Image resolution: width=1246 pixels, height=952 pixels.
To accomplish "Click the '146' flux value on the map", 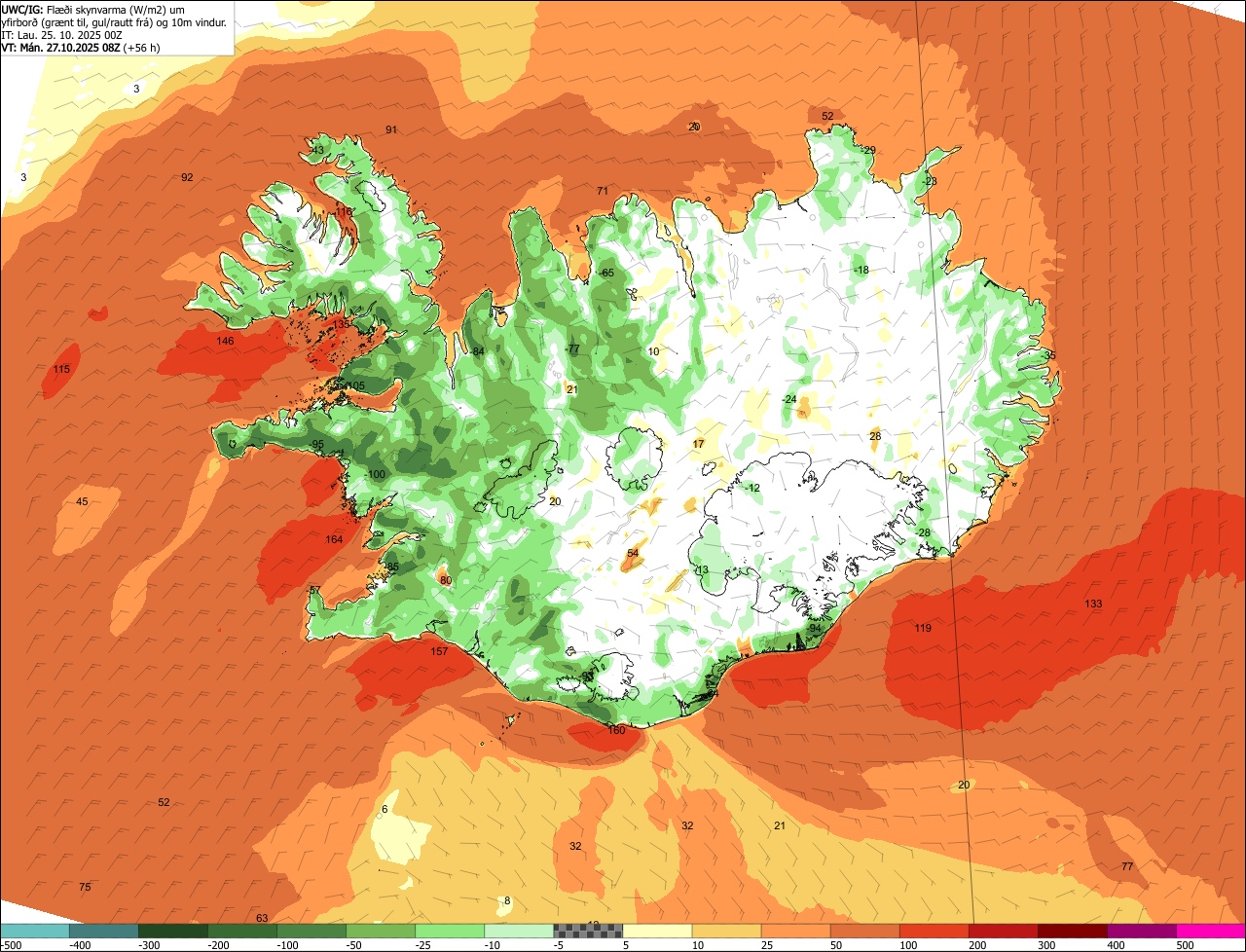I will (225, 341).
